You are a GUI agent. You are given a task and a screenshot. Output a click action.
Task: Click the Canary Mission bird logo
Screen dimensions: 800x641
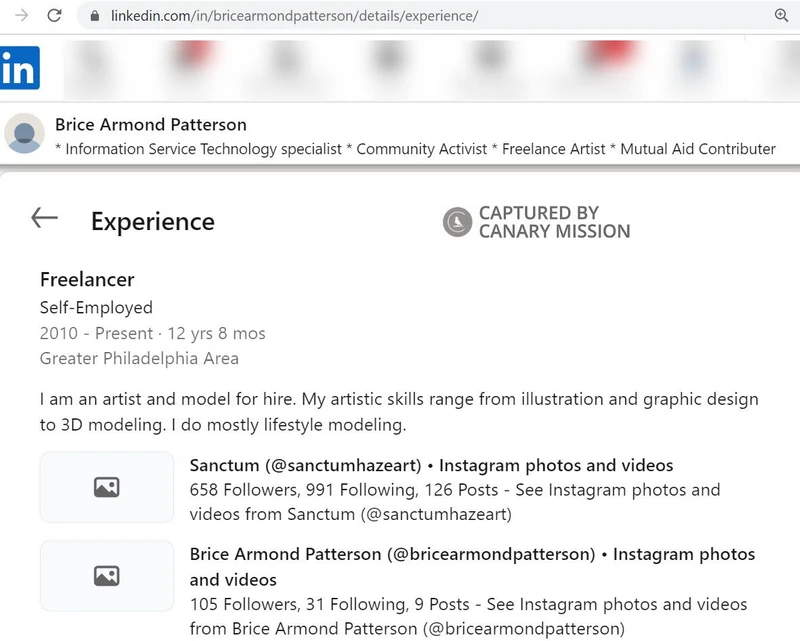458,221
